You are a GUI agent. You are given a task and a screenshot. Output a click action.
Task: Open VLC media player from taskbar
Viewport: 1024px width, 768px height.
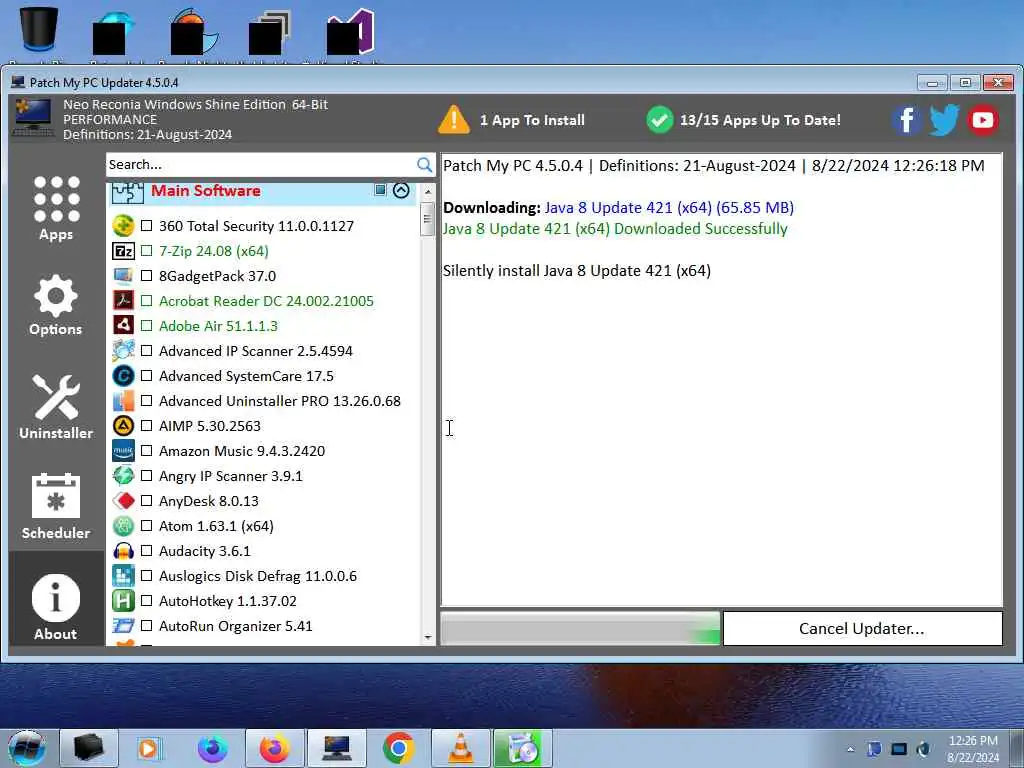(x=460, y=748)
